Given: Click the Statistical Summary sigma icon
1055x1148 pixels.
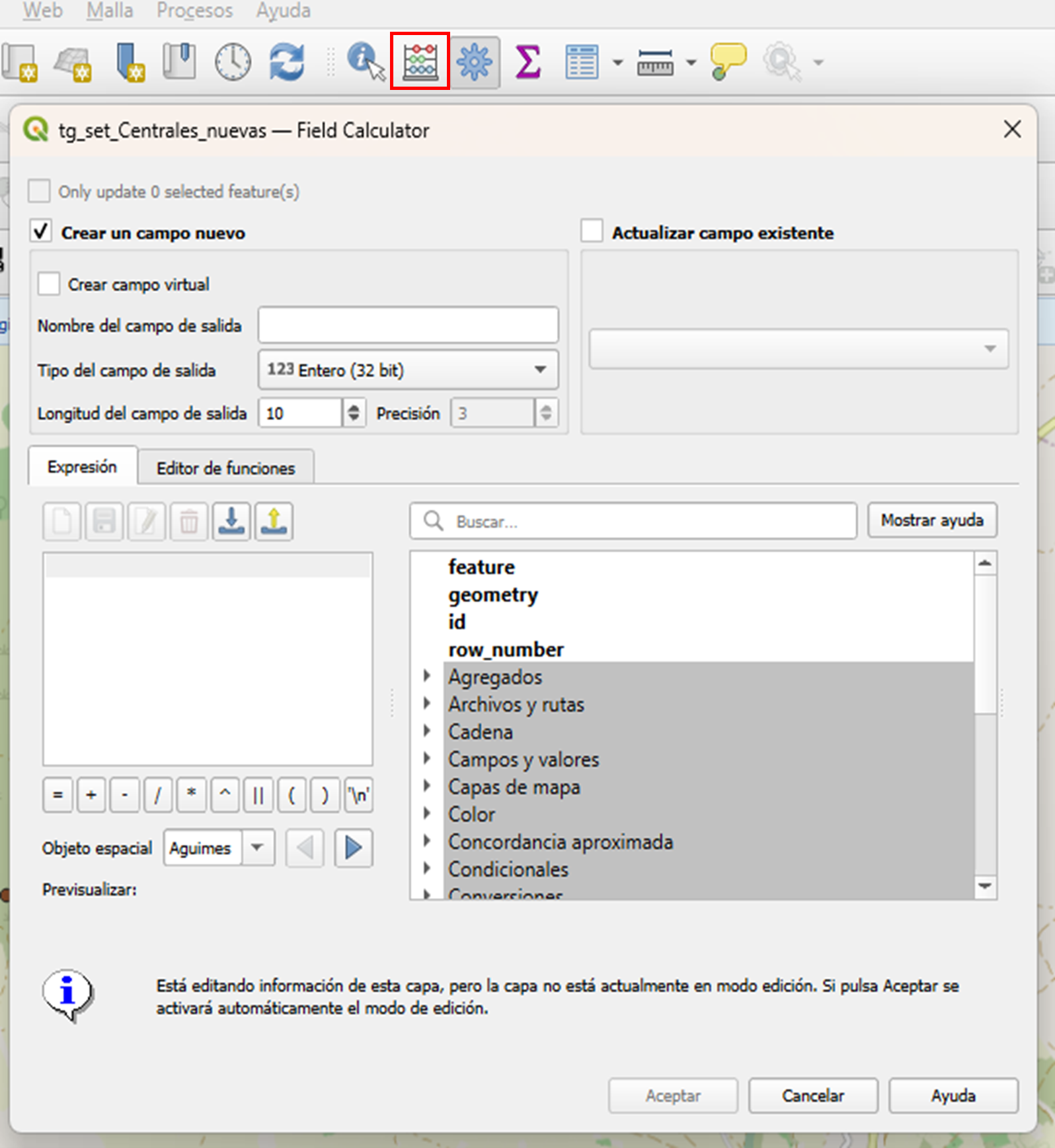Looking at the screenshot, I should 527,62.
